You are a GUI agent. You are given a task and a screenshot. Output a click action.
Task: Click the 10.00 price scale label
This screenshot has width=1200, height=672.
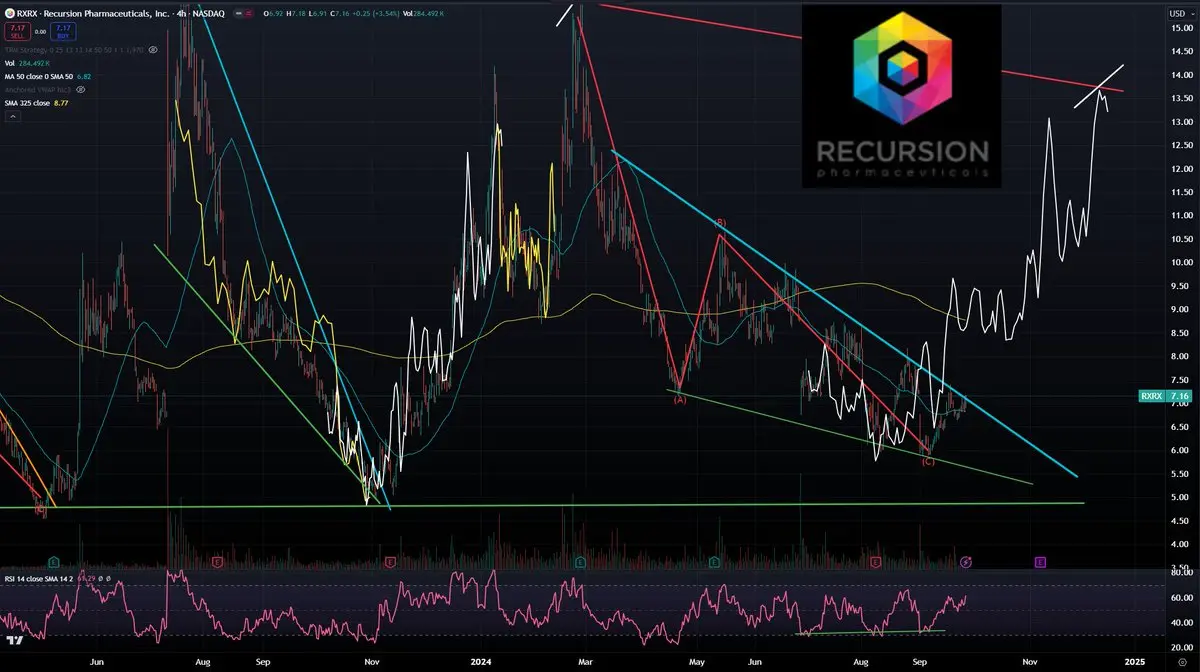pos(1184,262)
